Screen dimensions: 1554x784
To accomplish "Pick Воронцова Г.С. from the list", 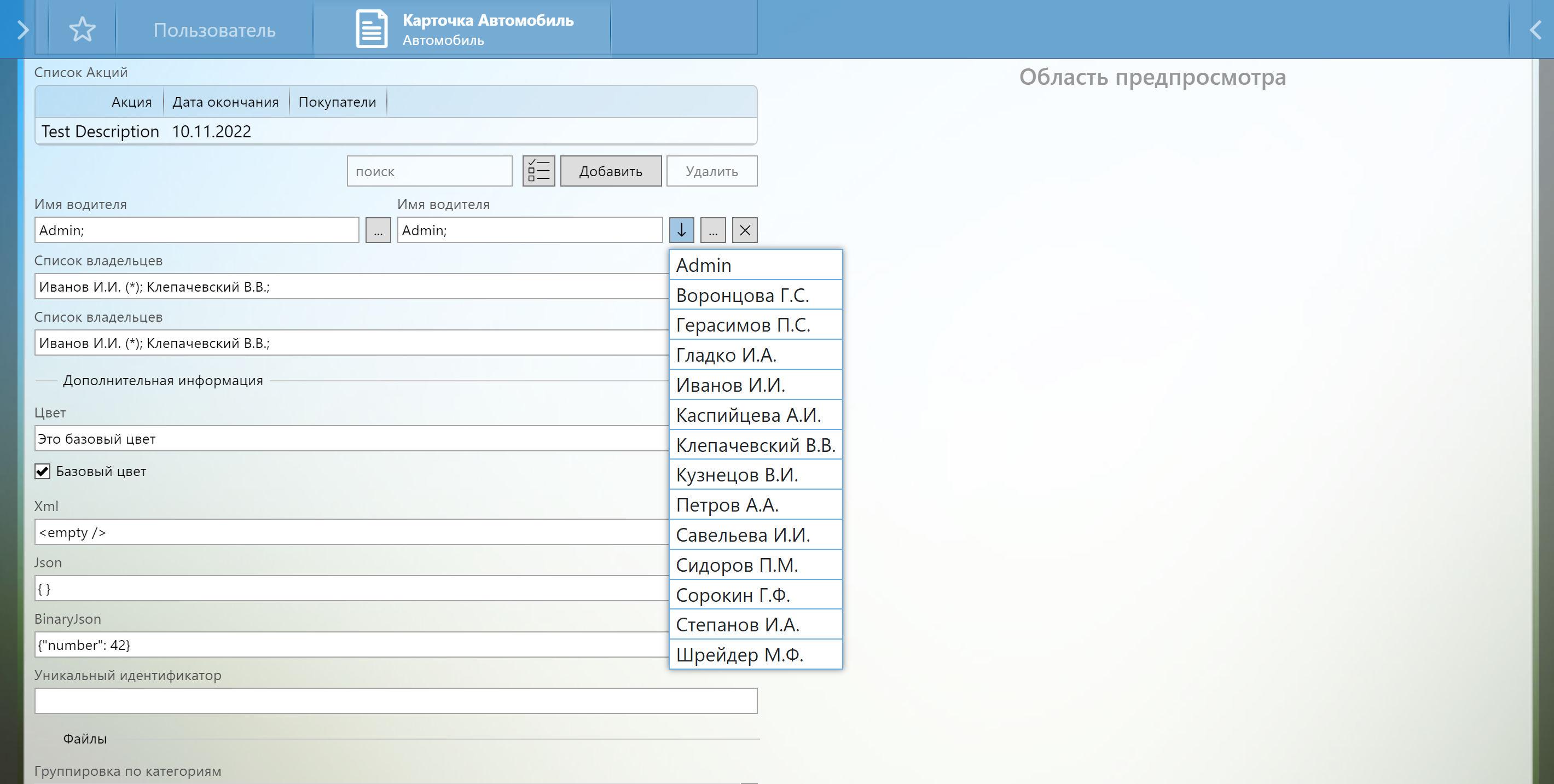I will [755, 295].
